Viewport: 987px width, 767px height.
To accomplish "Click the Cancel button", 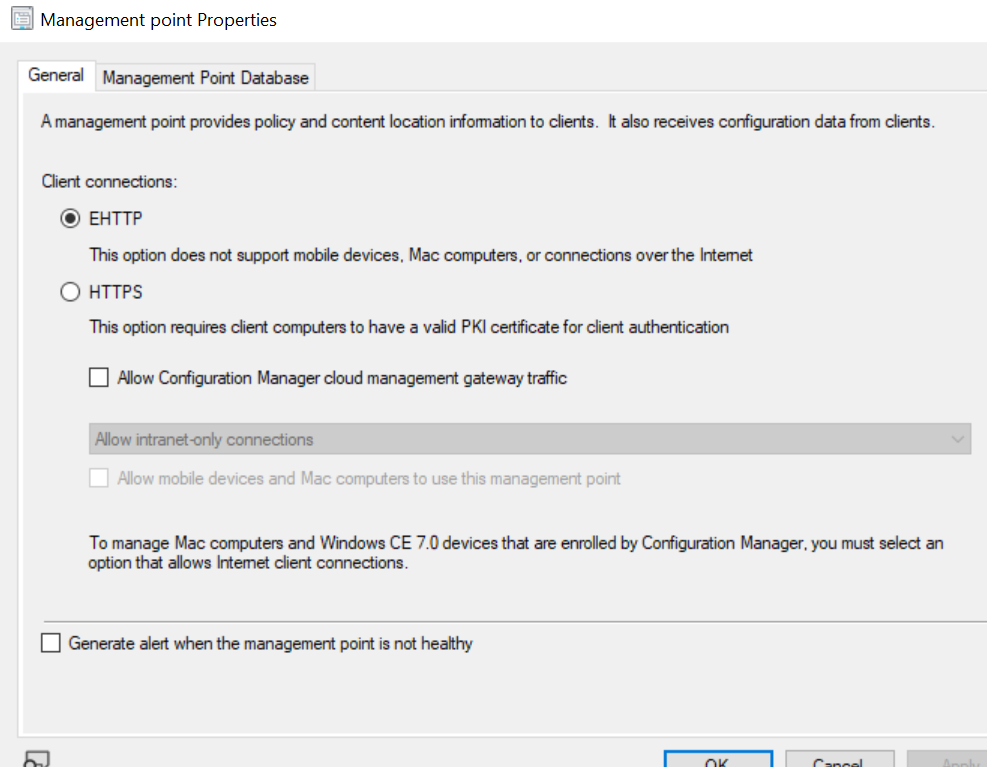I will [839, 760].
